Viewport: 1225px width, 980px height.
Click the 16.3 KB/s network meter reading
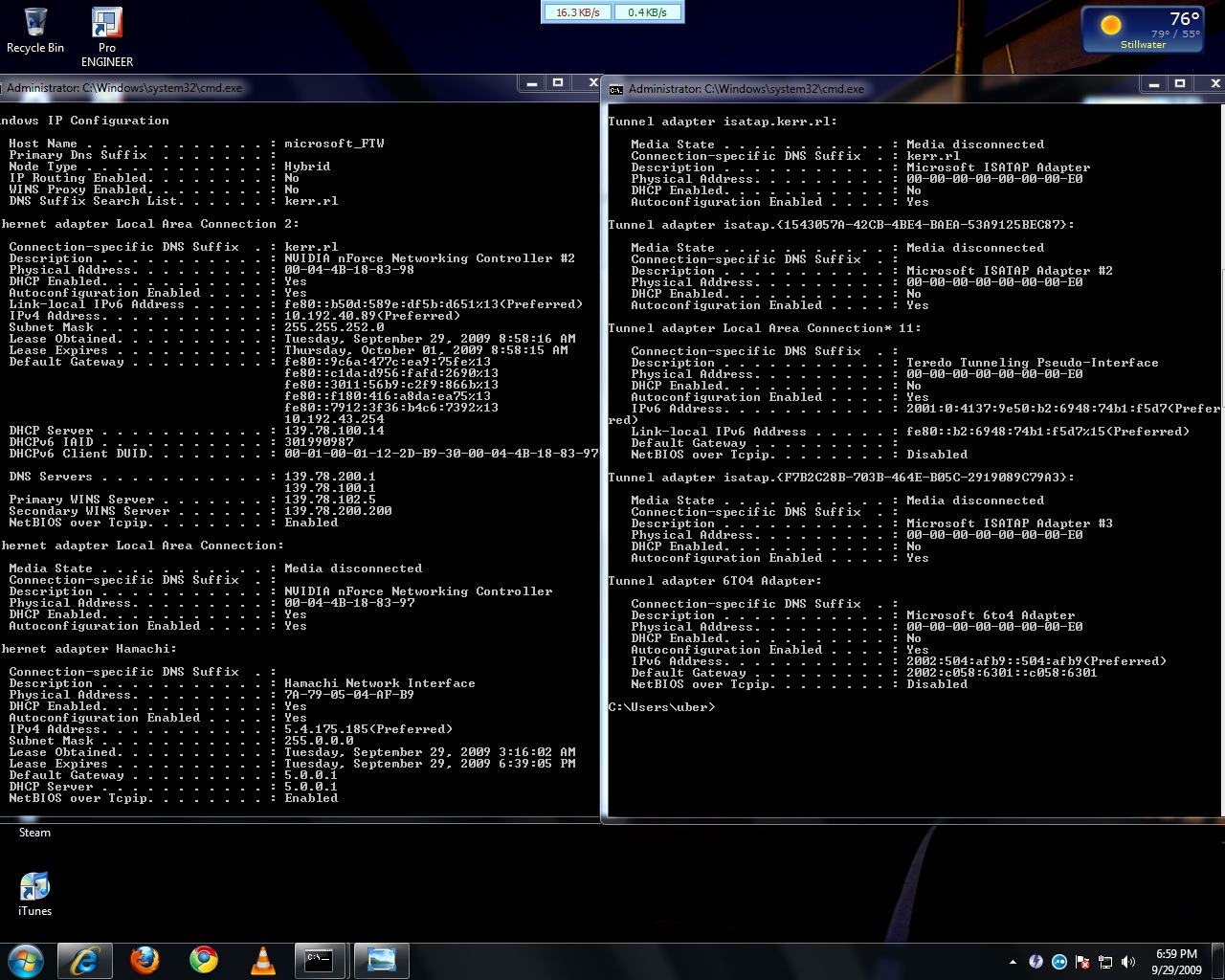click(577, 12)
